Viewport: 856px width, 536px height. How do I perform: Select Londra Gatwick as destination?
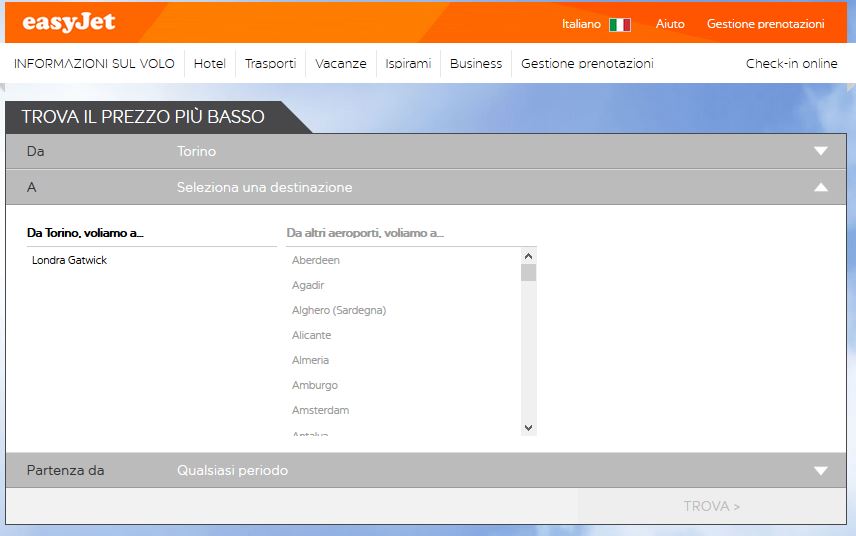69,260
